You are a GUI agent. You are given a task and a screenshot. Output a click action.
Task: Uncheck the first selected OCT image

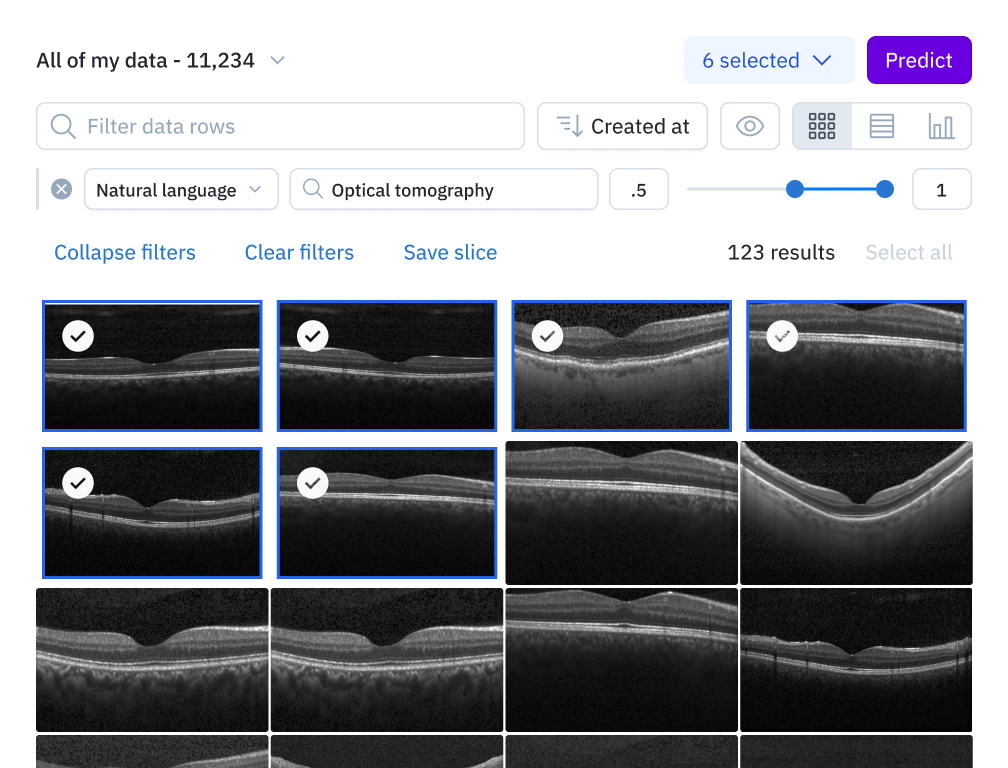coord(78,336)
